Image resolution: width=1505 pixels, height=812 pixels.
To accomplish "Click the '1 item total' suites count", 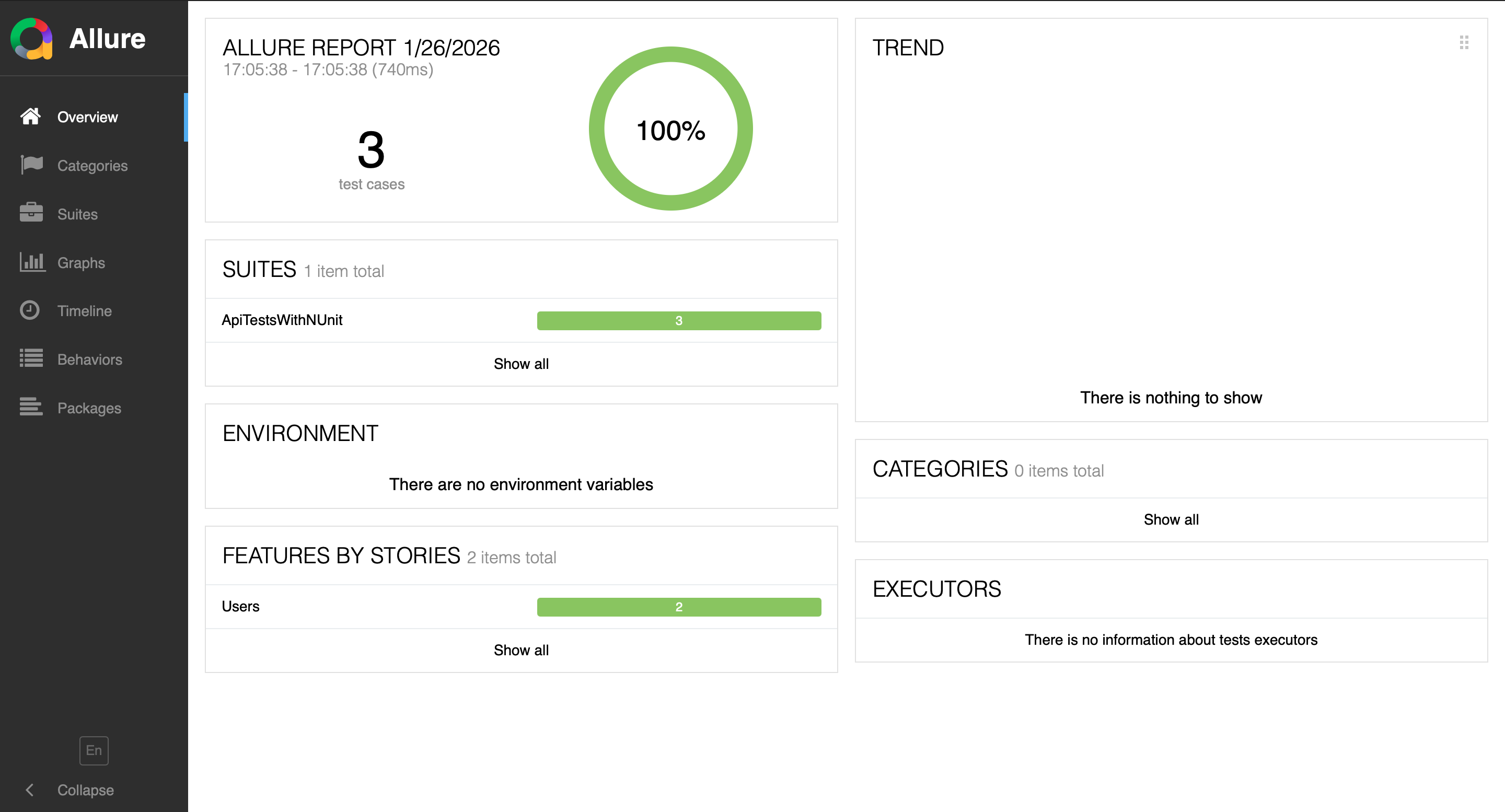I will coord(344,271).
